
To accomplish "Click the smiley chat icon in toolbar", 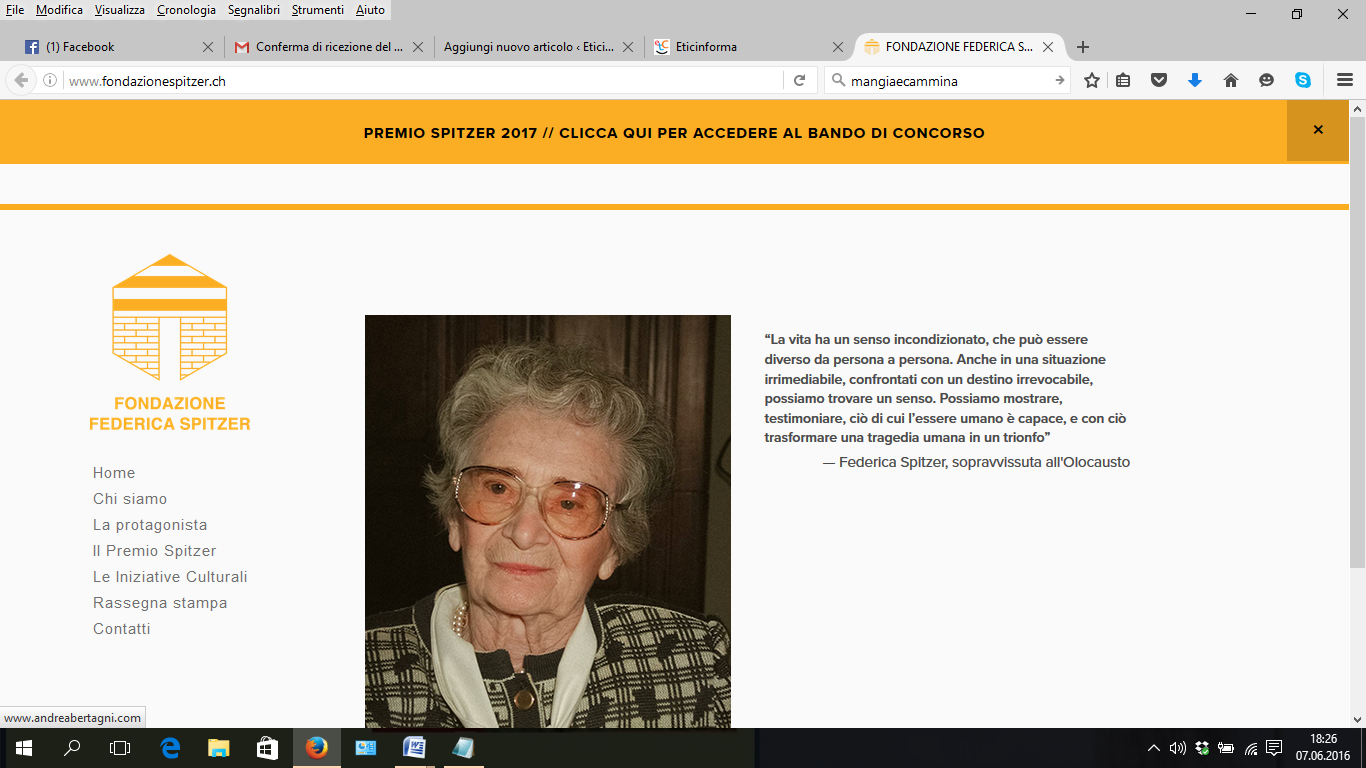I will pos(1267,81).
